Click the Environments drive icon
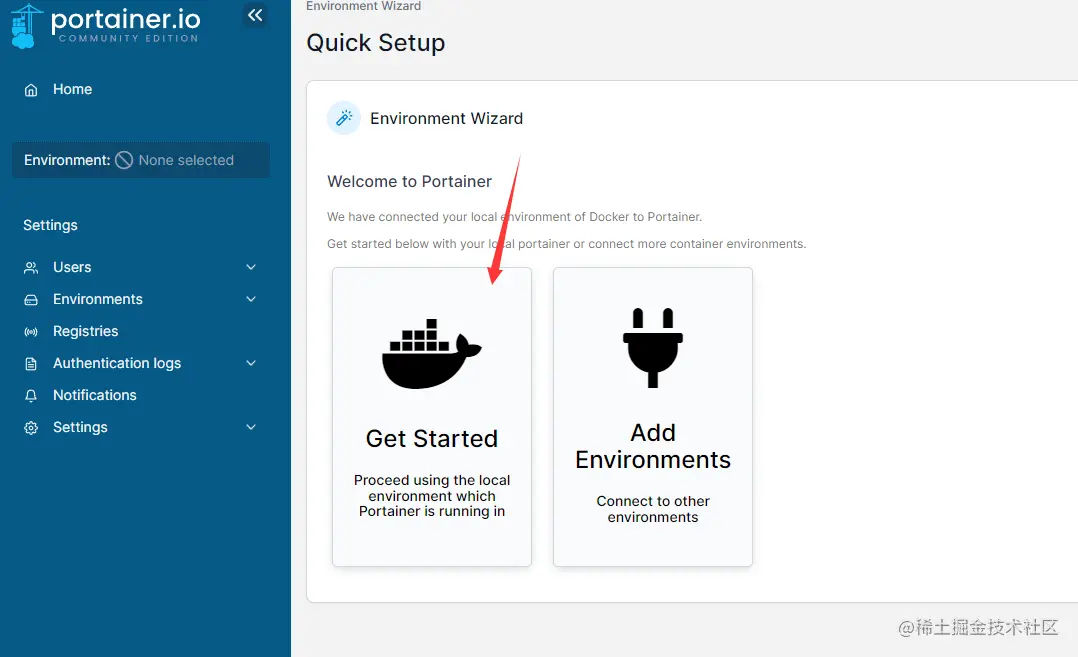 pyautogui.click(x=31, y=300)
